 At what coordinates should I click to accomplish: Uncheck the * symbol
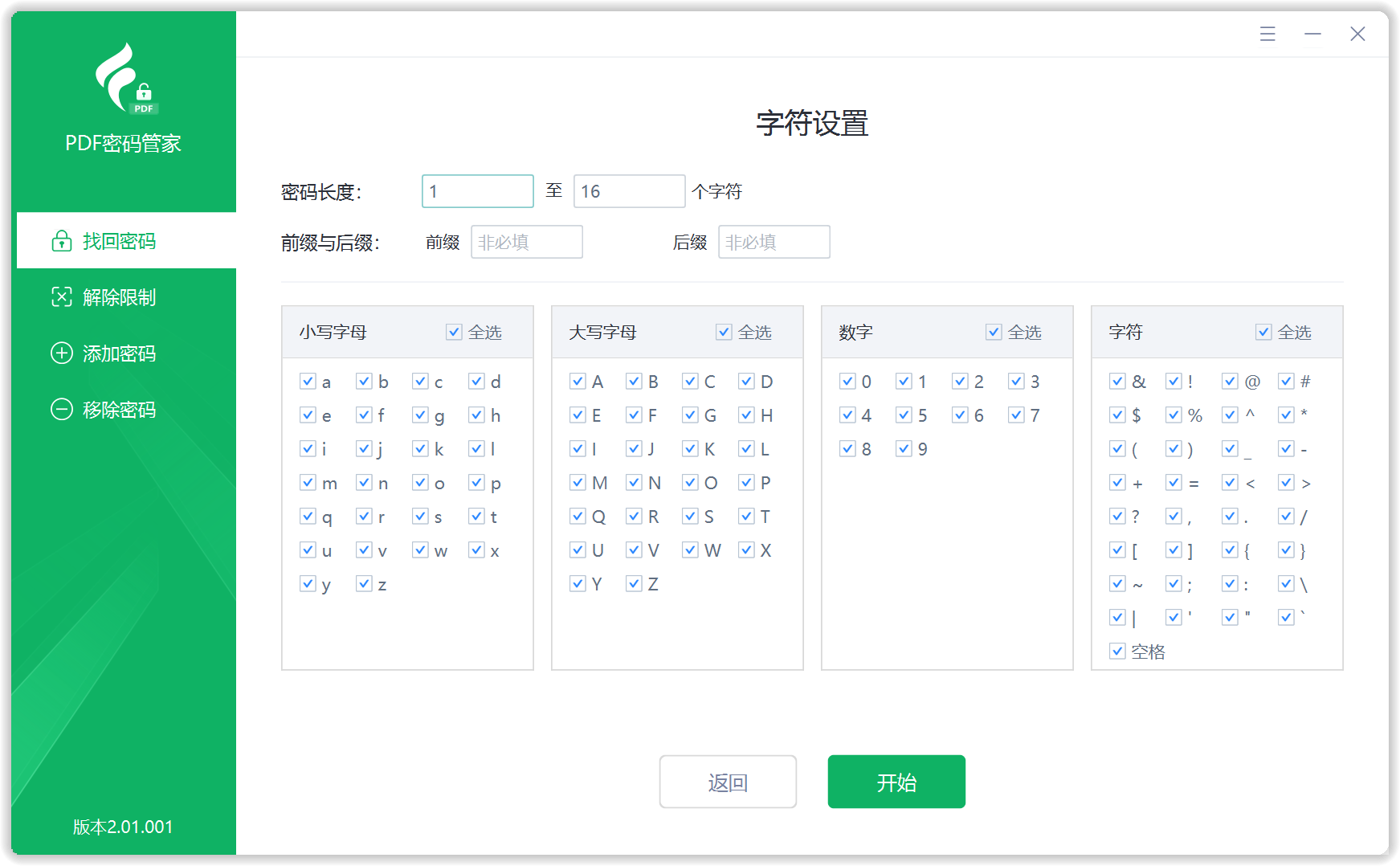click(1286, 415)
